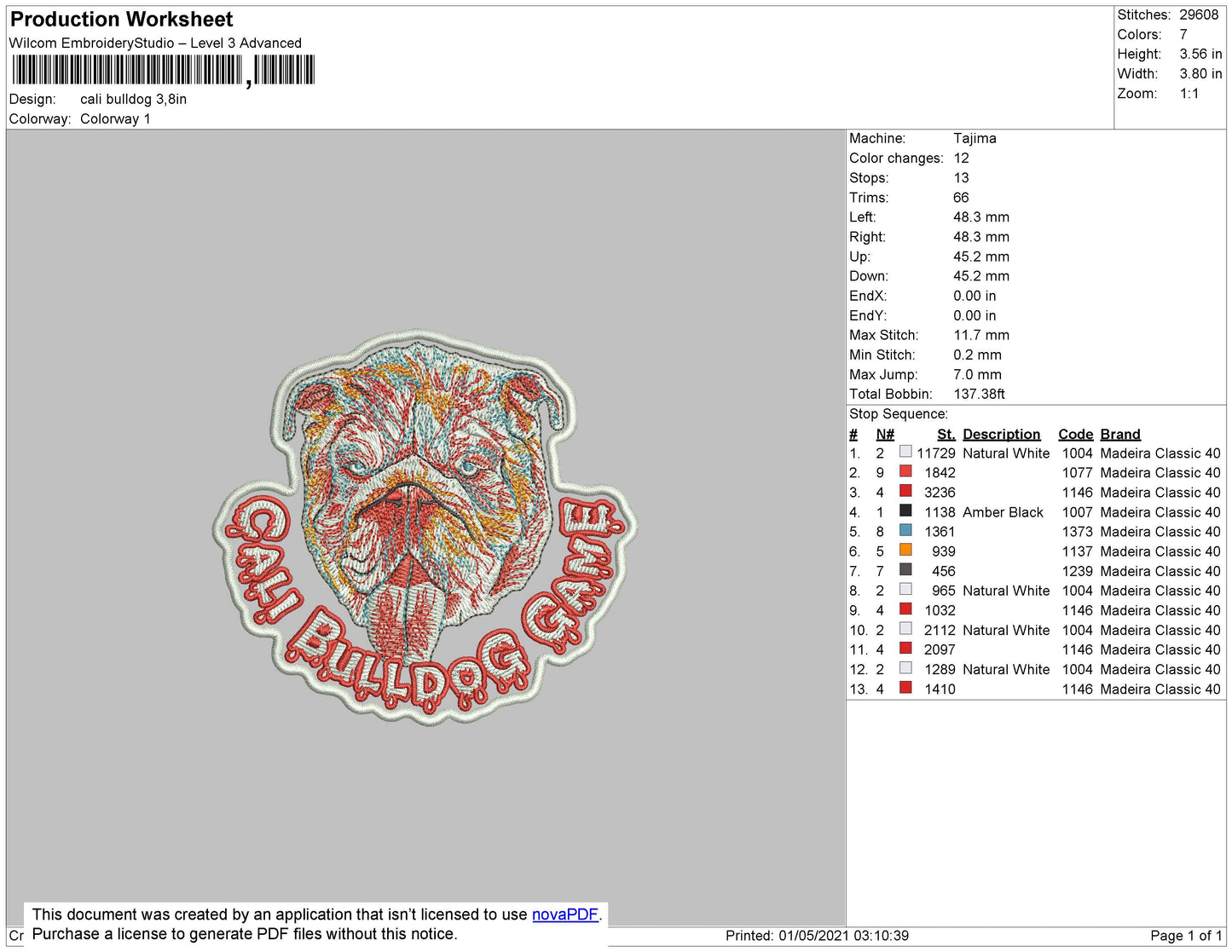Viewport: 1232px width, 952px height.
Task: Click the 'Brand' column header
Action: point(1119,435)
